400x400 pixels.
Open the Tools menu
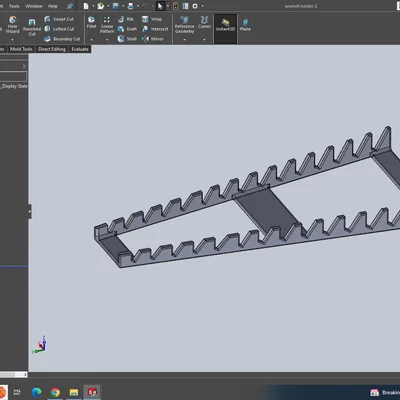pos(14,6)
